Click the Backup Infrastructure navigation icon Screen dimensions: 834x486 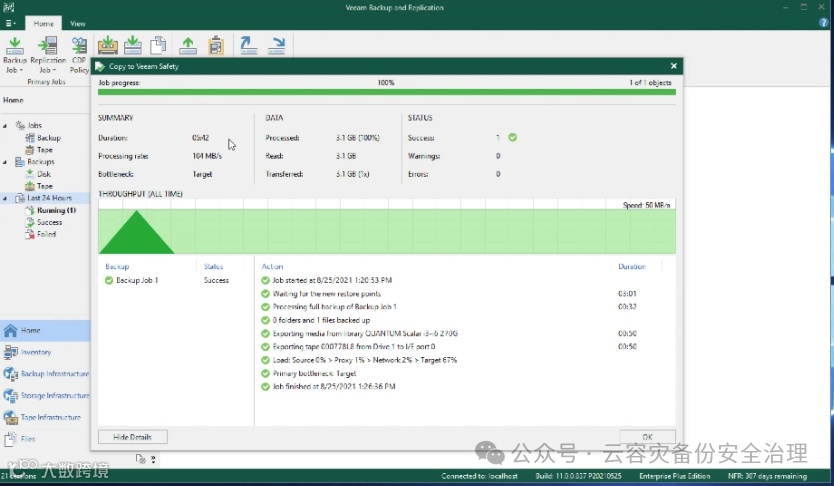pyautogui.click(x=10, y=374)
